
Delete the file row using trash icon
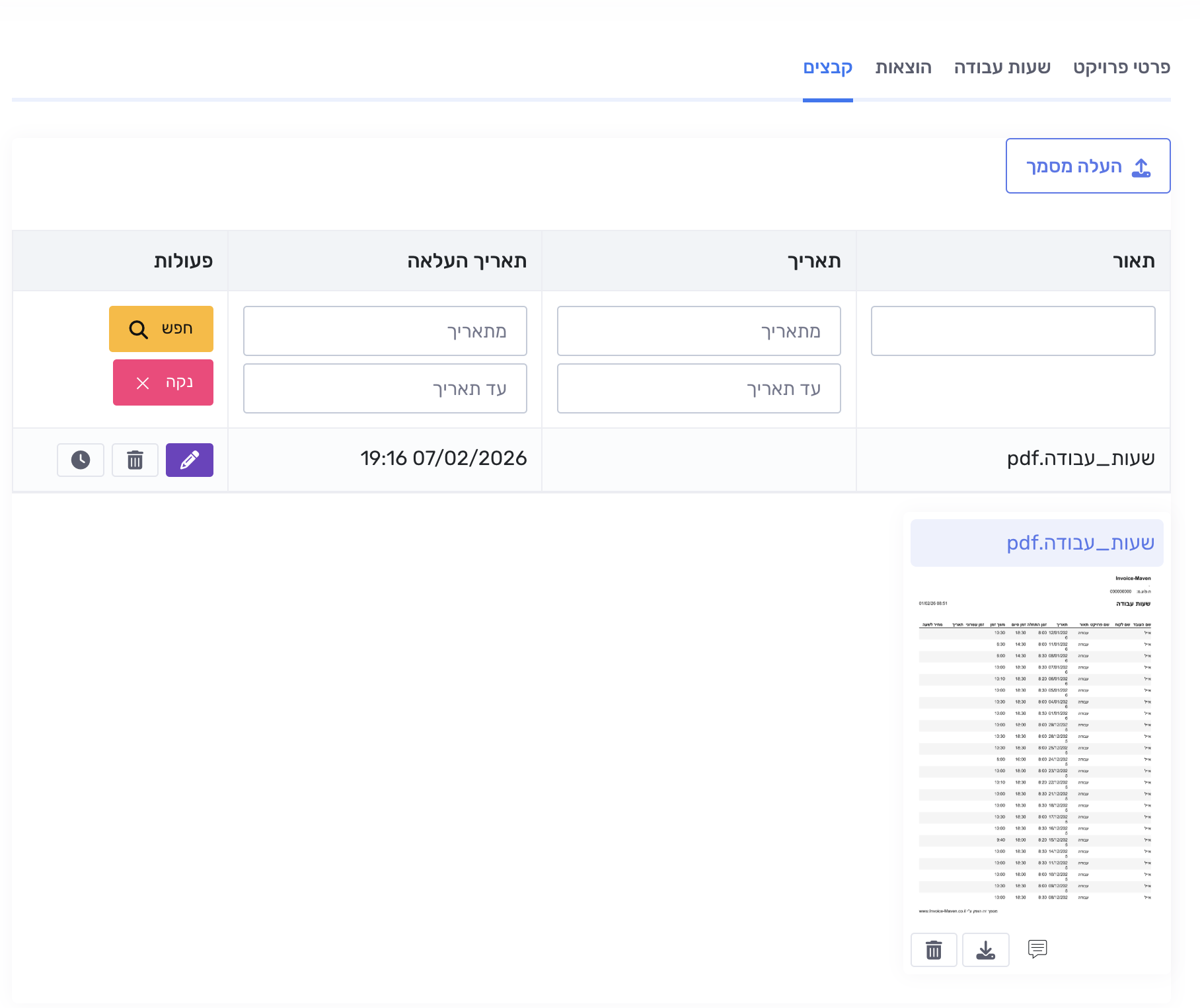(x=135, y=460)
